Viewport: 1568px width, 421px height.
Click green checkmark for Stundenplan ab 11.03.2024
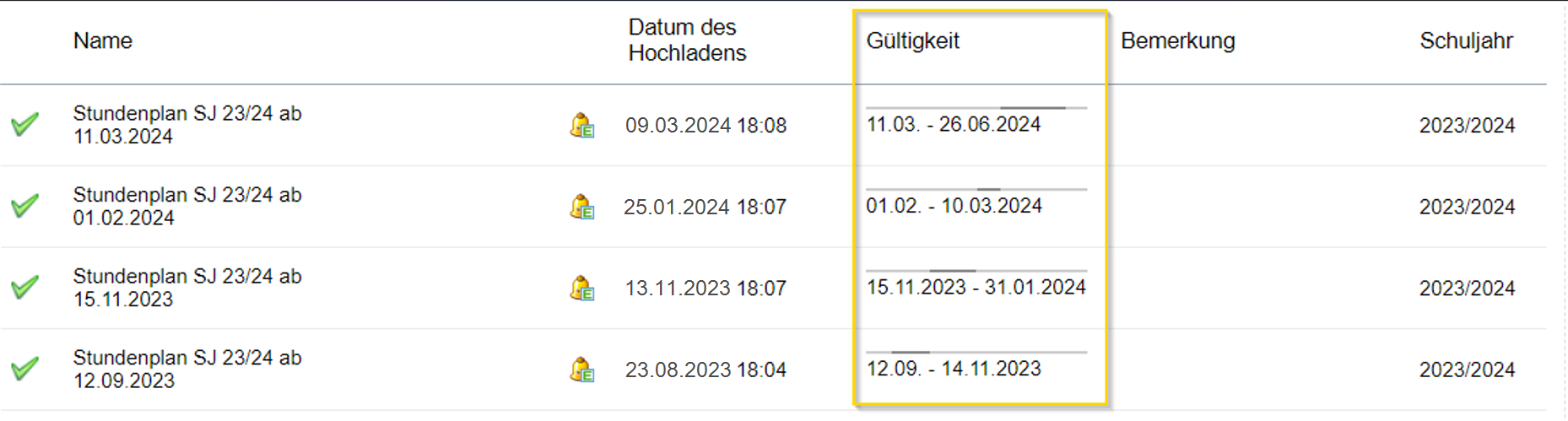pos(25,125)
